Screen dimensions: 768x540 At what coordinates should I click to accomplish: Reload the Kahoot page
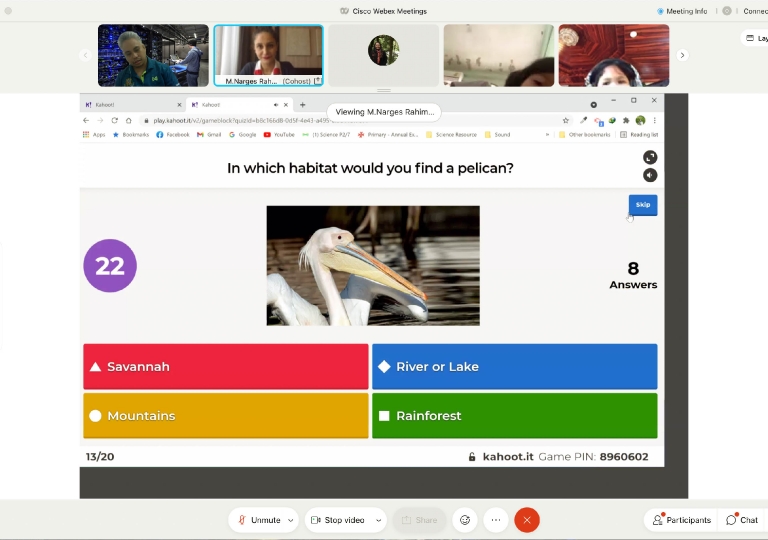tap(115, 120)
